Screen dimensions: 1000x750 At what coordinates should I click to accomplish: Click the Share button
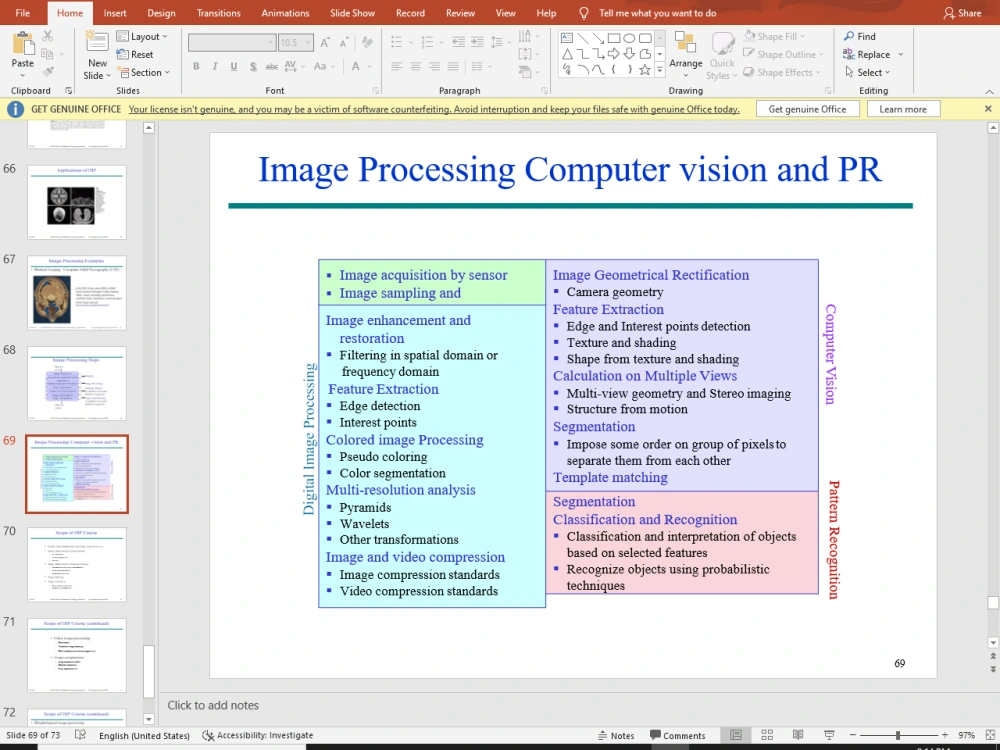coord(962,13)
